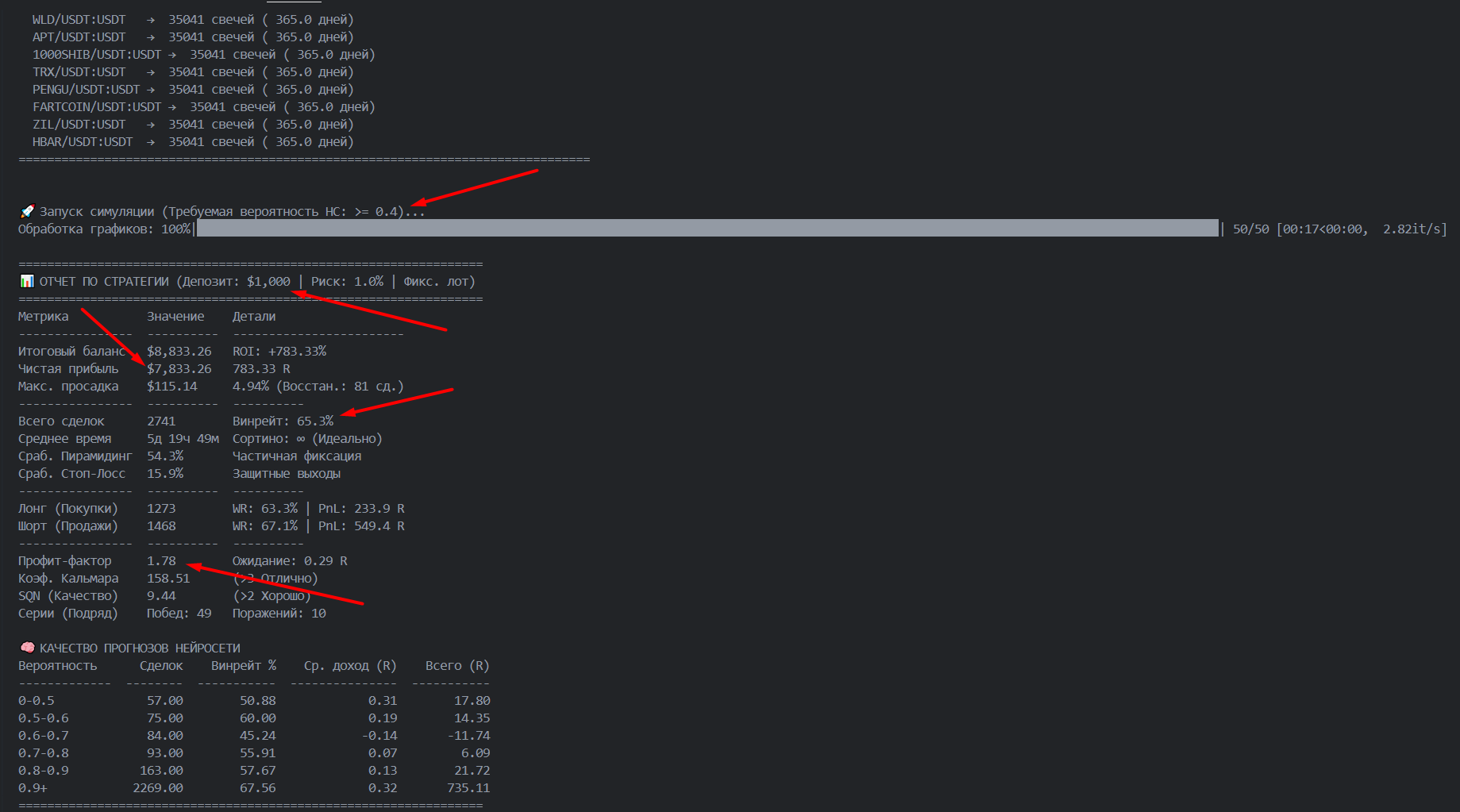This screenshot has height=812, width=1460.
Task: Click the Всего сделок value 2741
Action: pos(161,421)
